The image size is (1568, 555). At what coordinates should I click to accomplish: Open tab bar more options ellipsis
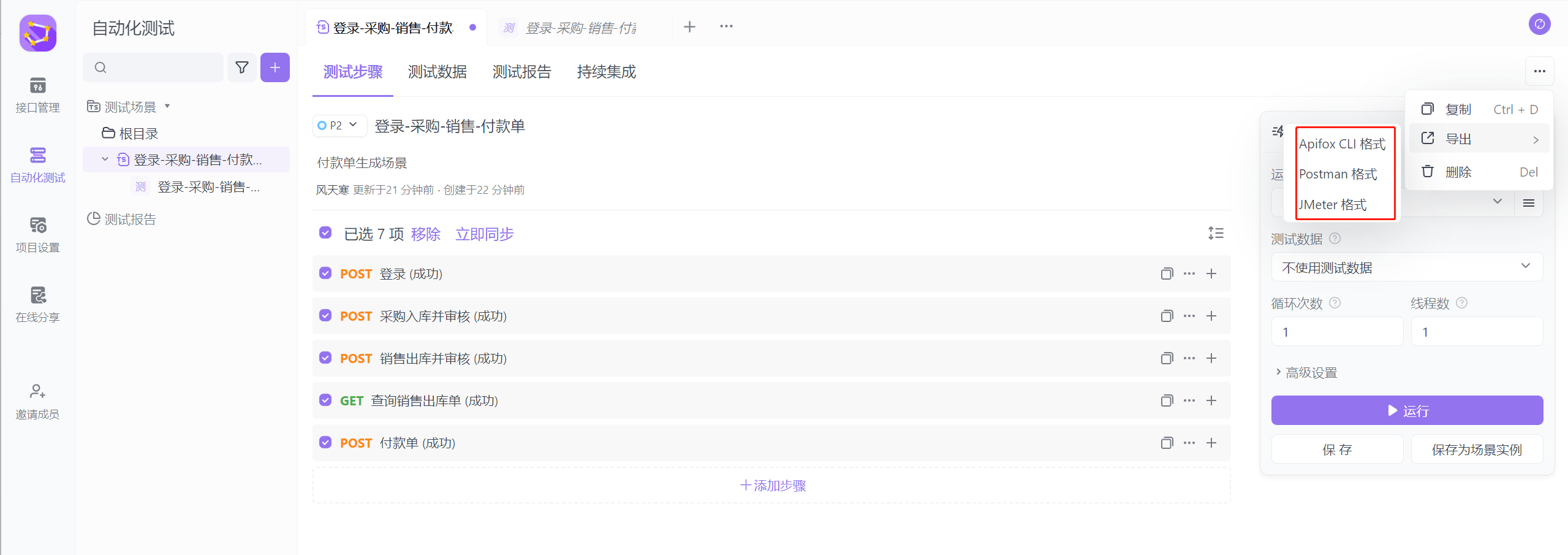pos(726,26)
